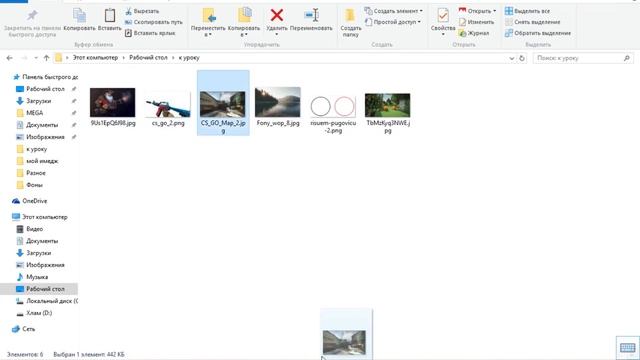Click Вставить ярлык command
Screen dimensions: 640x360
(150, 33)
